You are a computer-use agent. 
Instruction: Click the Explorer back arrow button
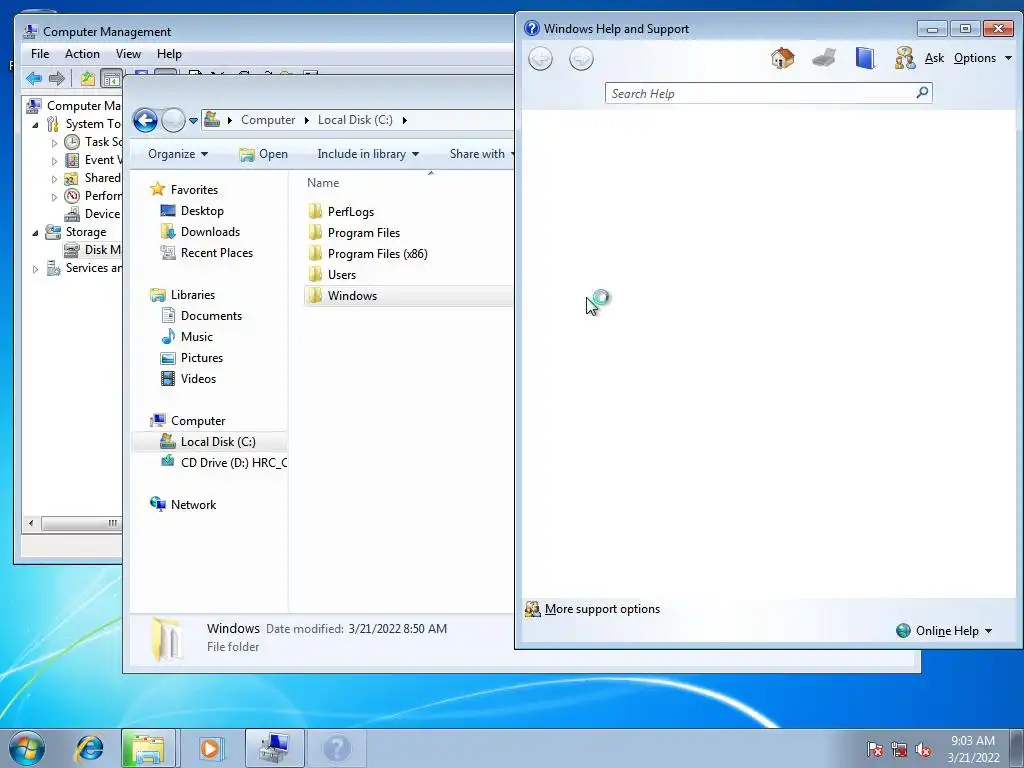[x=145, y=120]
